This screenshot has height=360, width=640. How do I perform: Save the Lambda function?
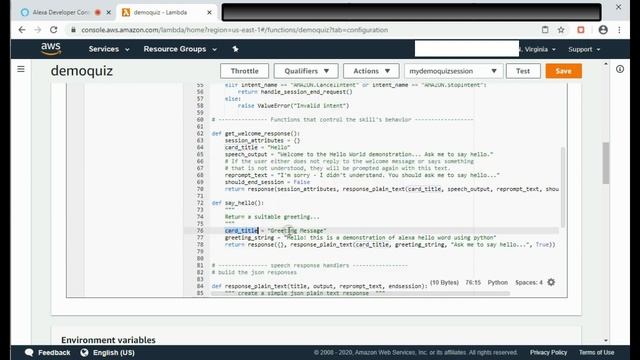click(x=564, y=71)
